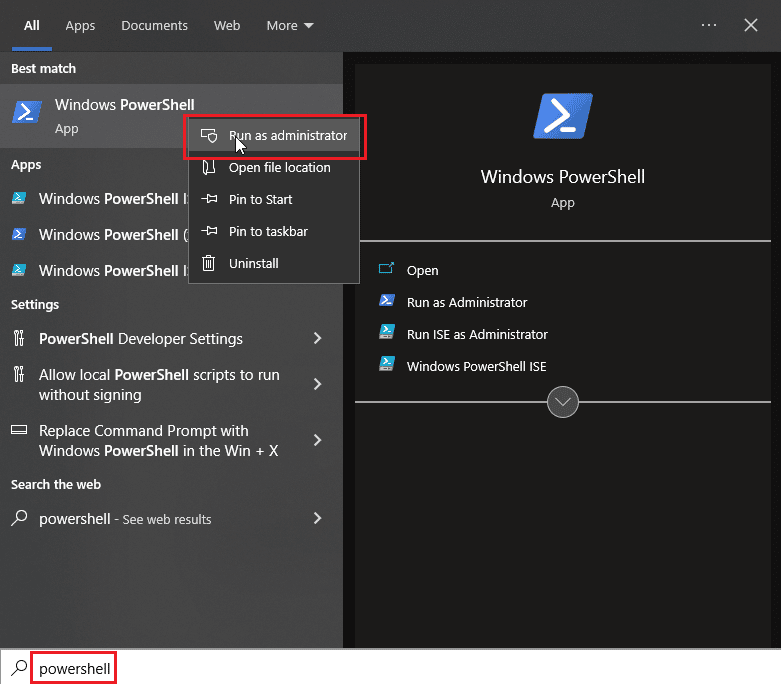Click icon beside Run ISE as Administrator
This screenshot has width=781, height=684.
click(387, 332)
